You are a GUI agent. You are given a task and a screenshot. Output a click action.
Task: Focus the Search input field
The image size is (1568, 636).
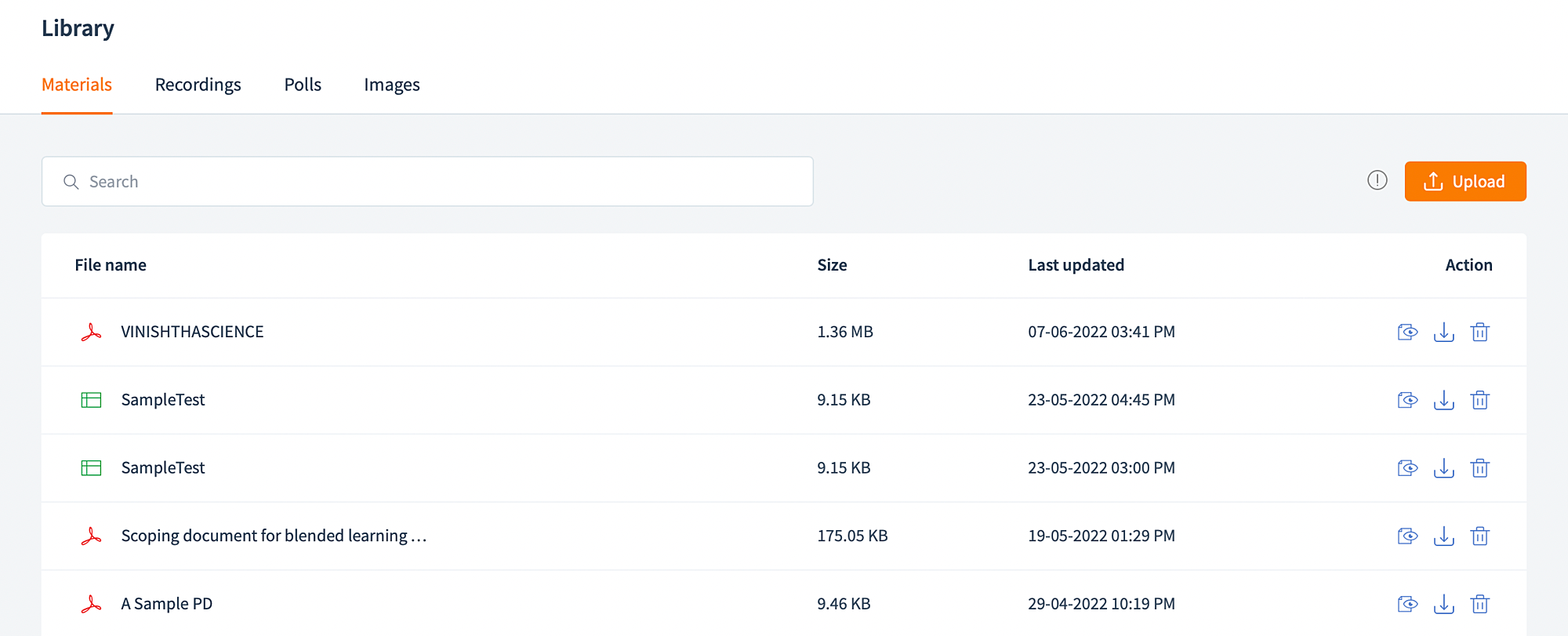click(427, 181)
